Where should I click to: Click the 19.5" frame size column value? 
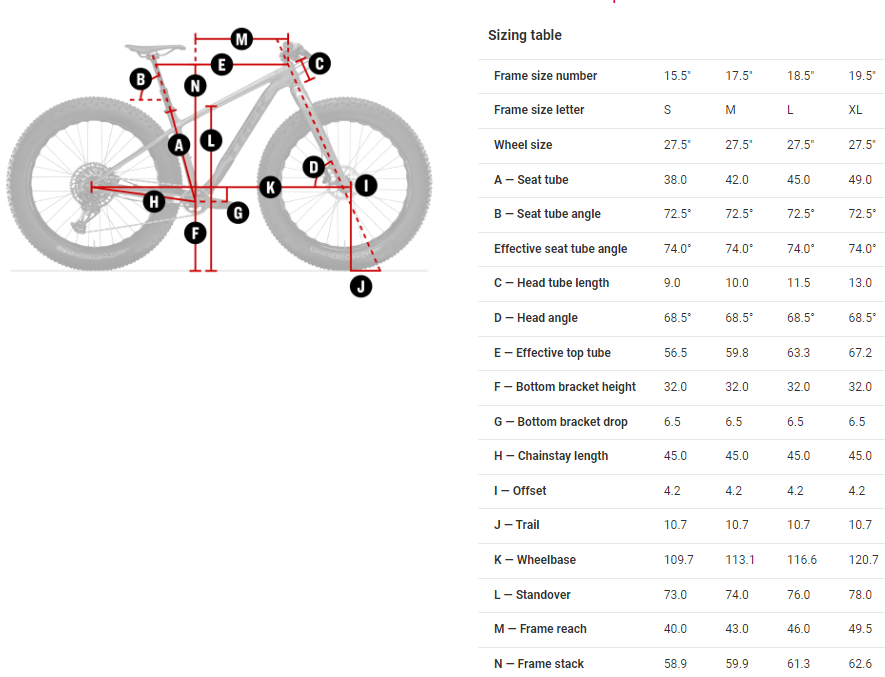(x=861, y=76)
